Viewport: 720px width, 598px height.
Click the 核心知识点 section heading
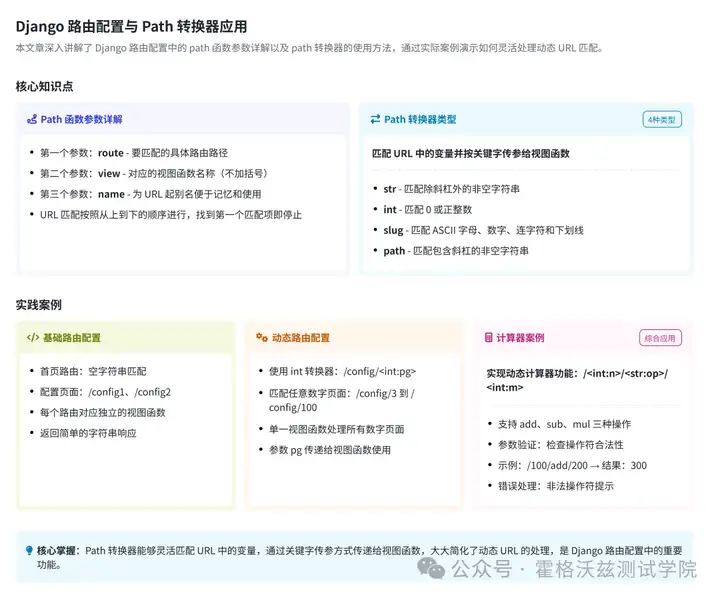click(x=45, y=86)
